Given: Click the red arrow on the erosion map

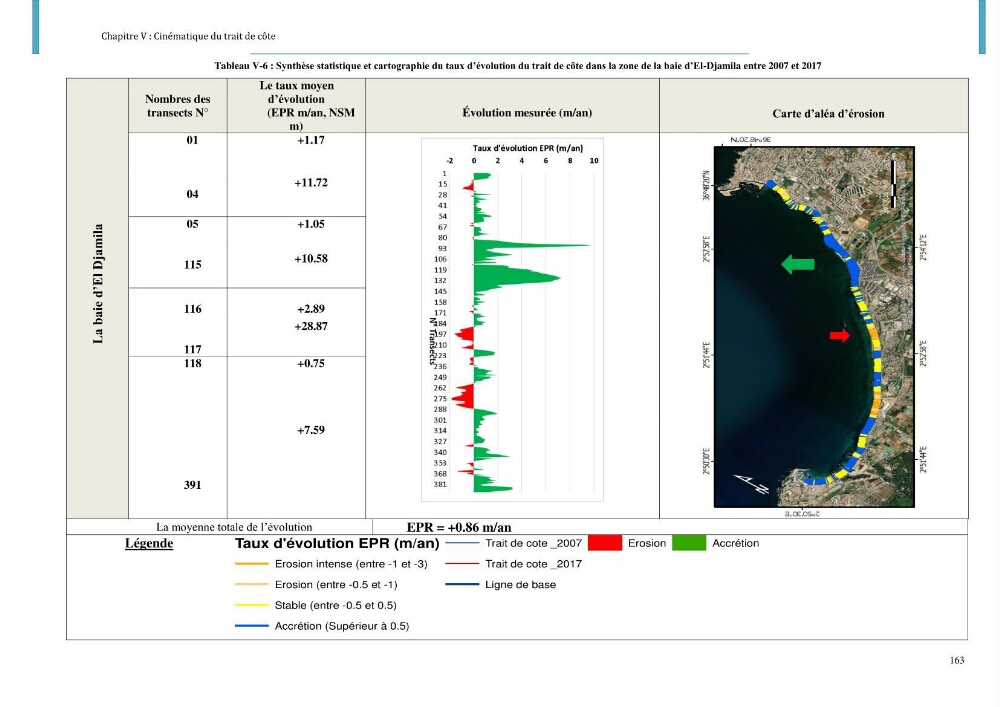Looking at the screenshot, I should click(840, 335).
